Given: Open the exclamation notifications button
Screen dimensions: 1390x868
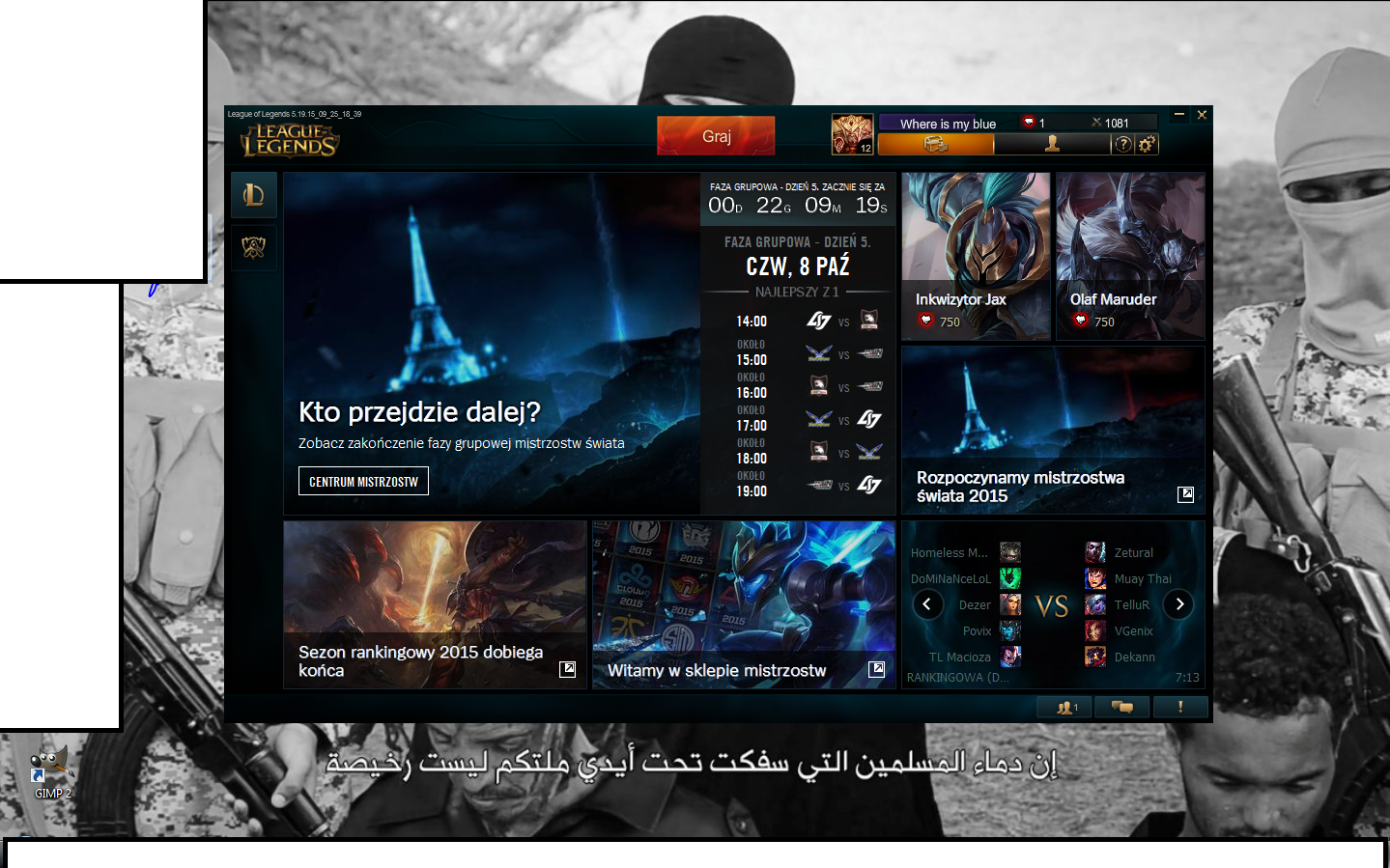Looking at the screenshot, I should [x=1180, y=707].
